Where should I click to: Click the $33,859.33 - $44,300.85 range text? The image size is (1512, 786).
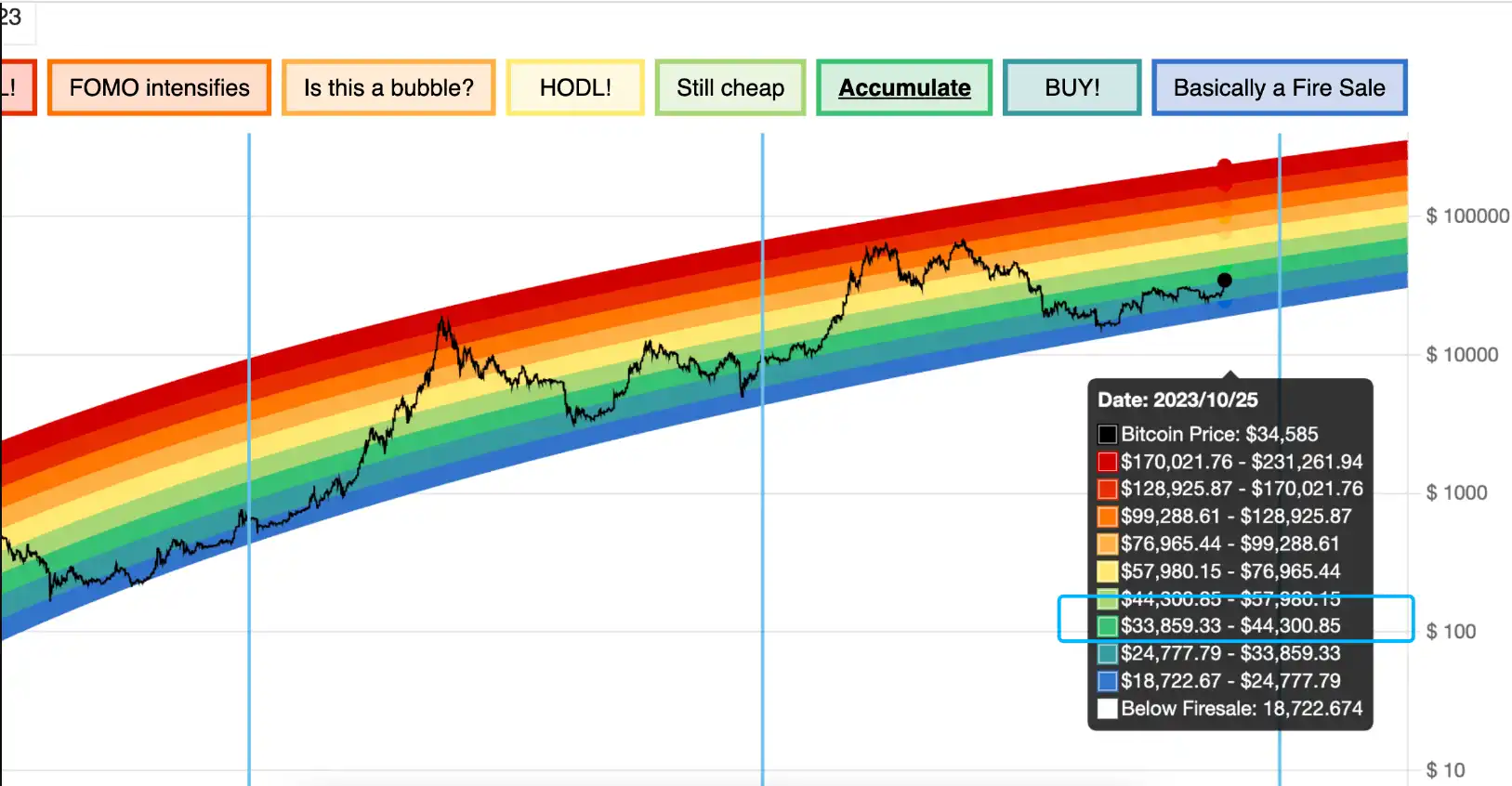tap(1230, 626)
